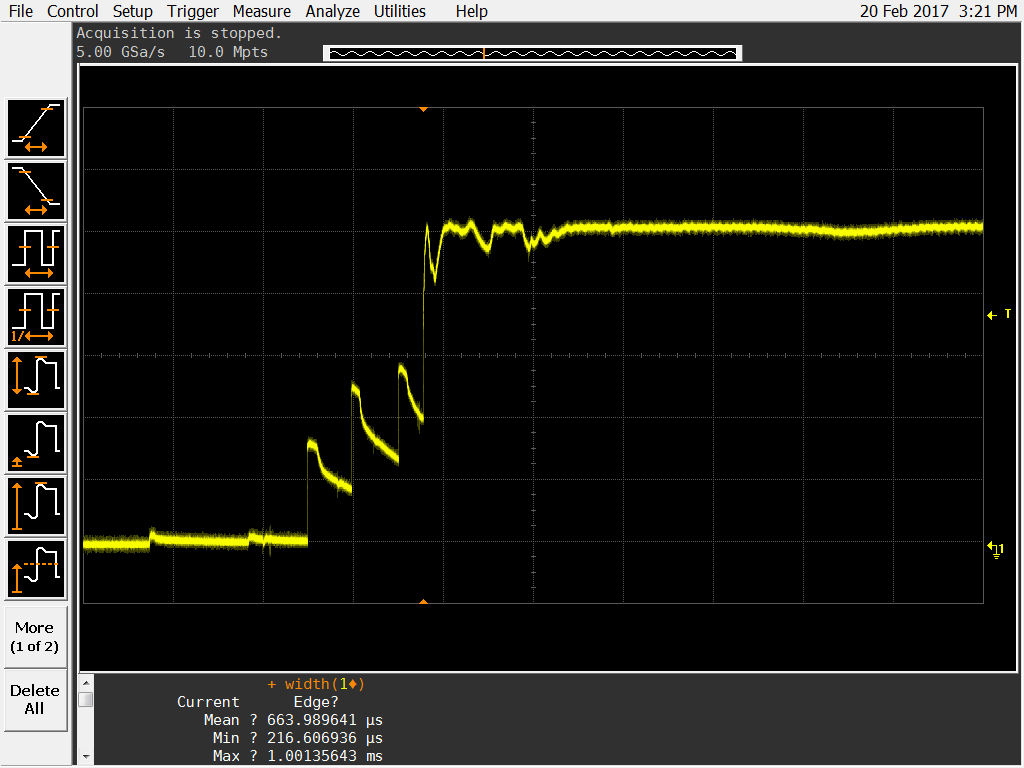
Task: Open the Analyze menu
Action: click(x=332, y=11)
